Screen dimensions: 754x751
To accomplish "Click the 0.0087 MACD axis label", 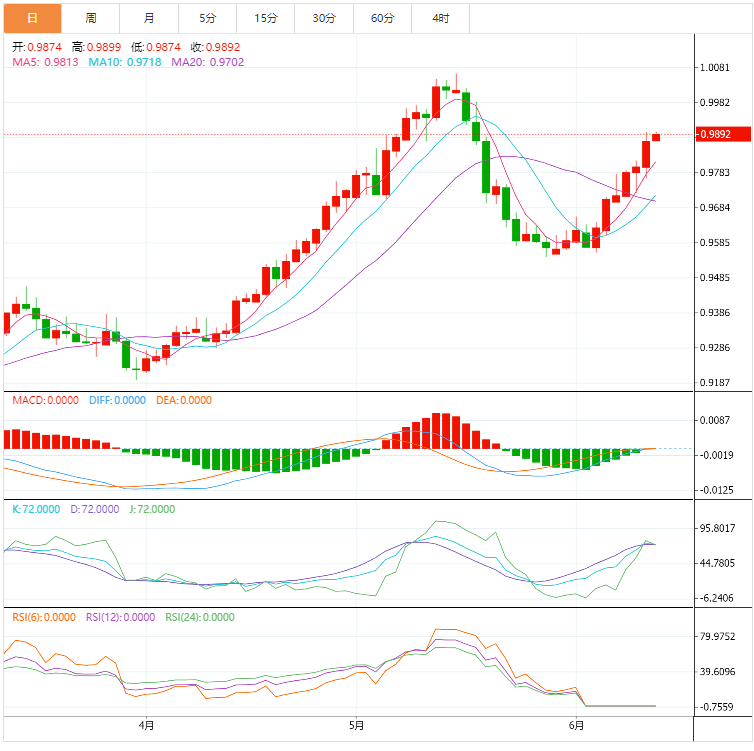I will click(715, 420).
